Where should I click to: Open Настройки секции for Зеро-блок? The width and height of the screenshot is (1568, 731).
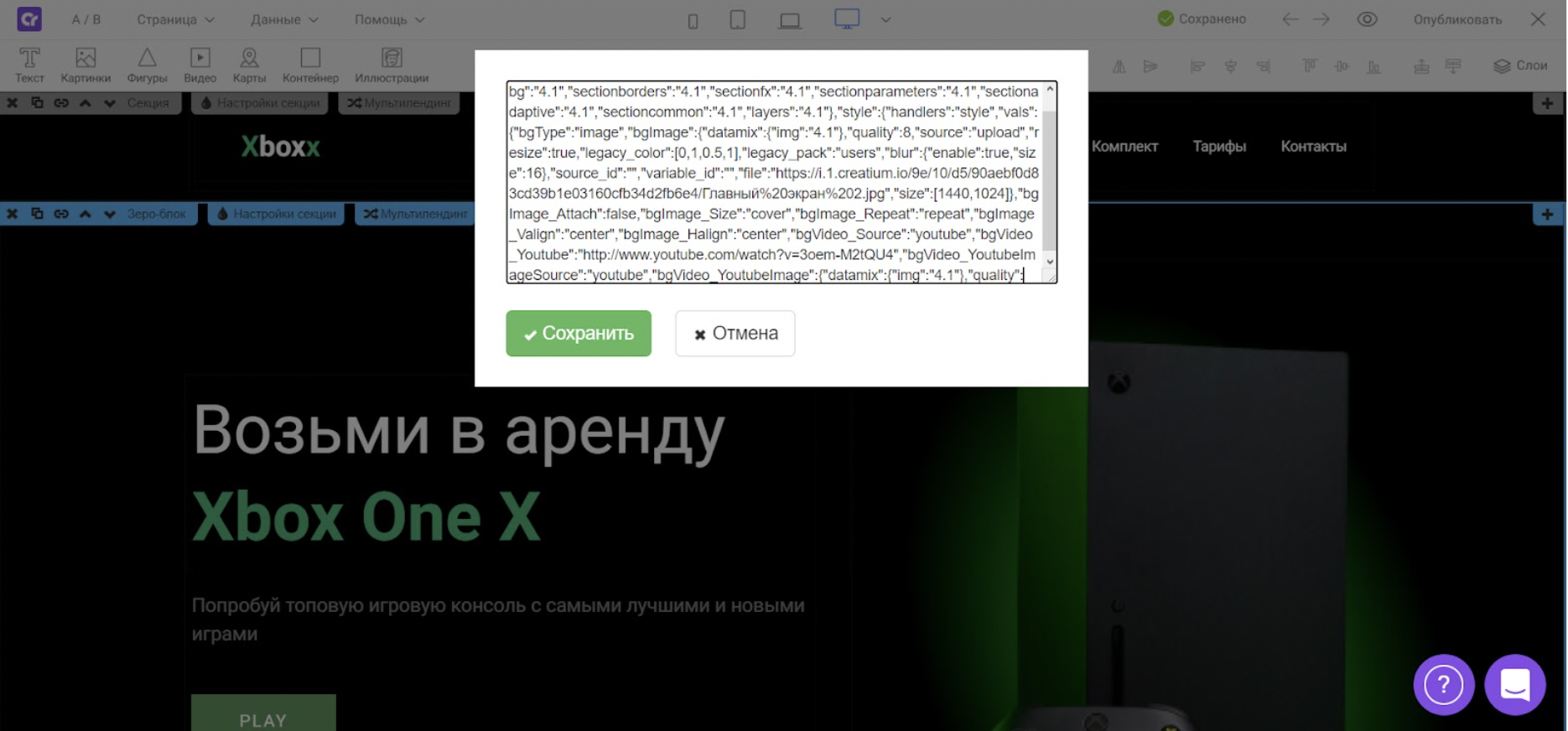point(276,214)
